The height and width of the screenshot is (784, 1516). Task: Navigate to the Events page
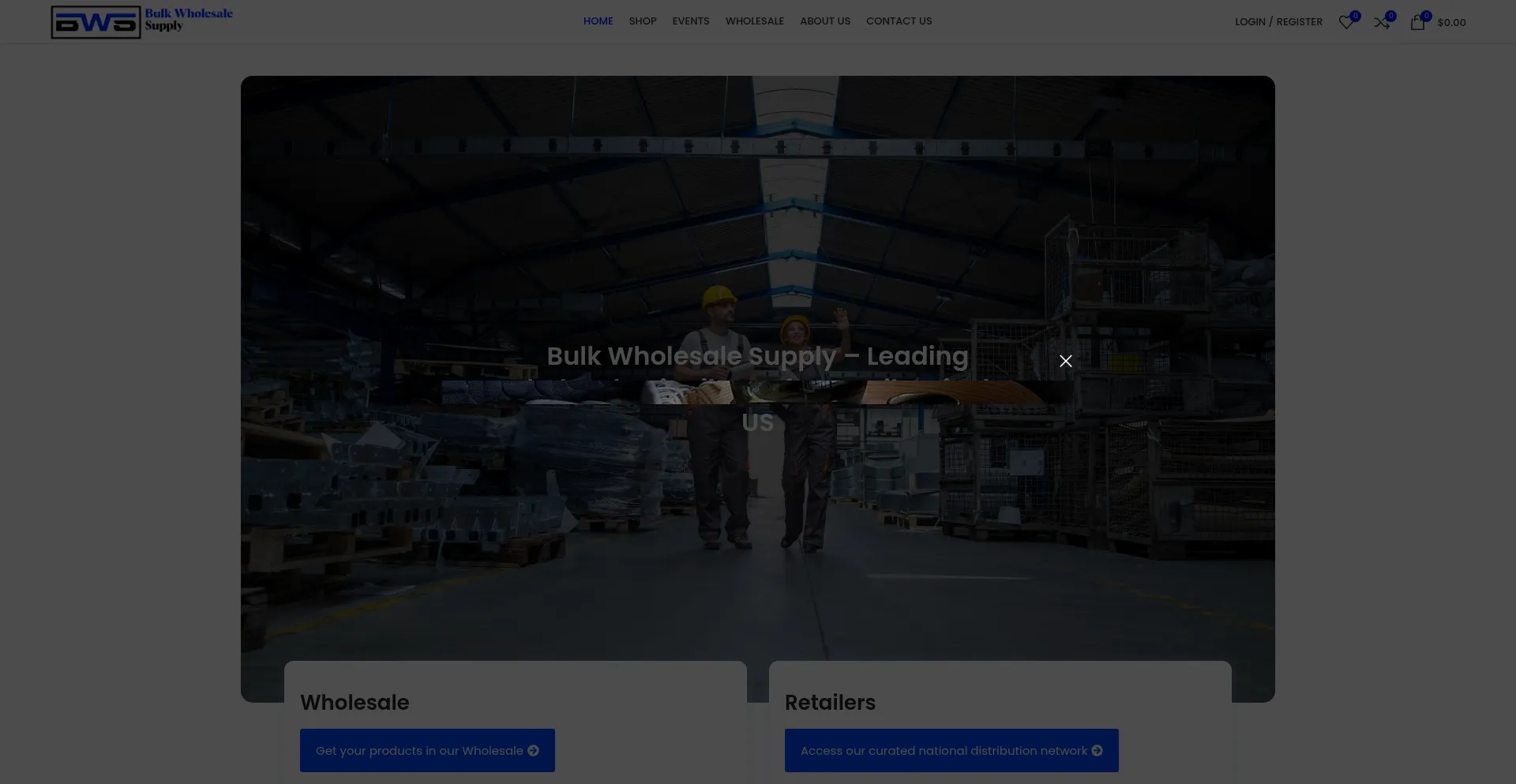[x=691, y=21]
